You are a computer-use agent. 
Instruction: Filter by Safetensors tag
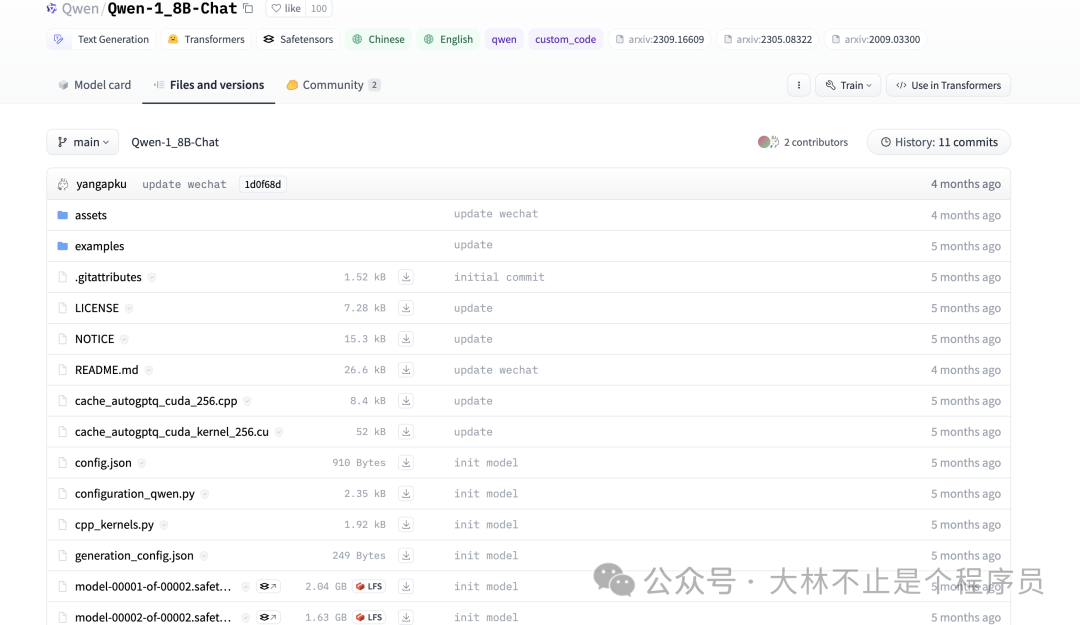point(298,39)
